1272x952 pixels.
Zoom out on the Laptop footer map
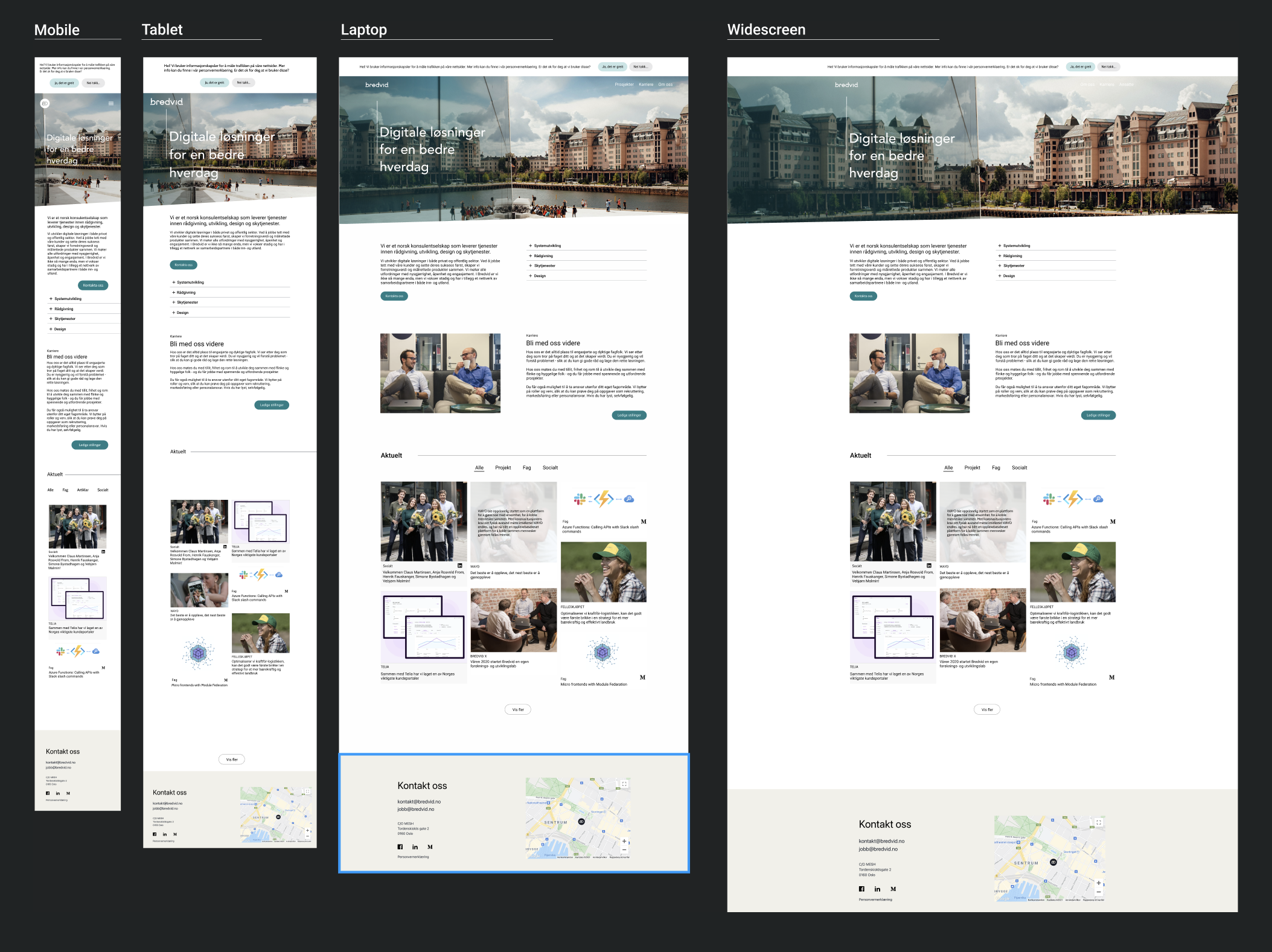(x=624, y=849)
